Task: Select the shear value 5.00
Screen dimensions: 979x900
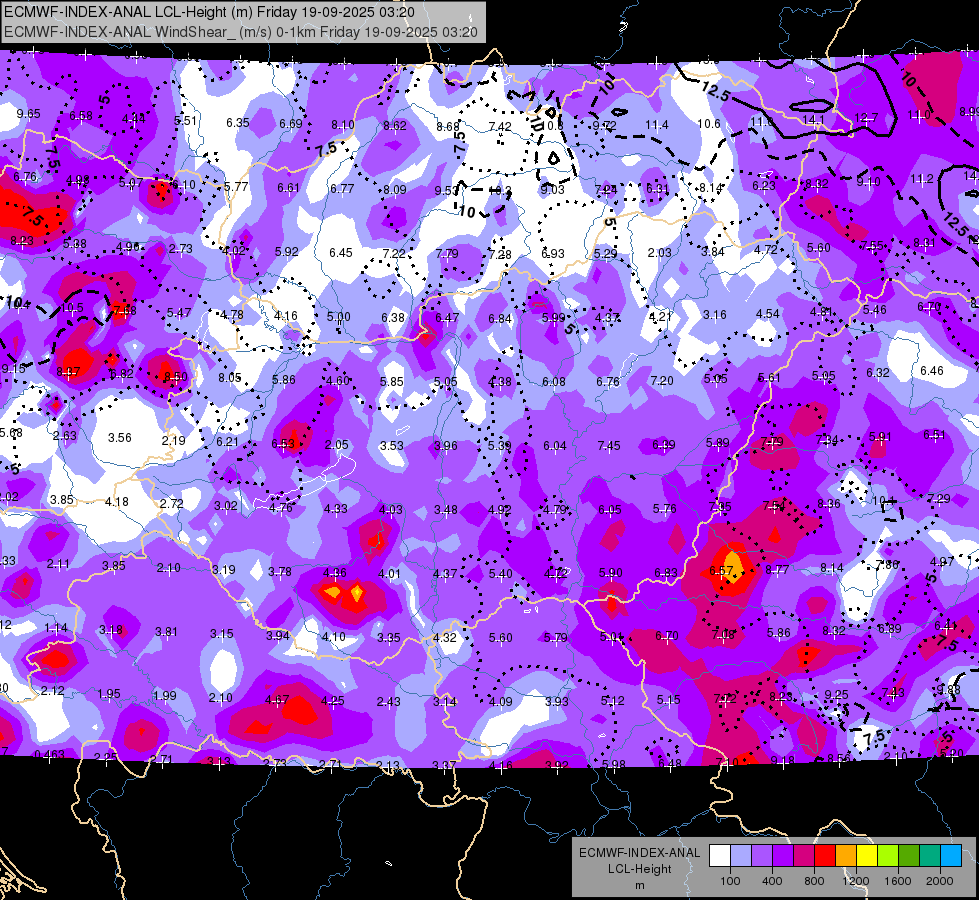Action: point(338,317)
